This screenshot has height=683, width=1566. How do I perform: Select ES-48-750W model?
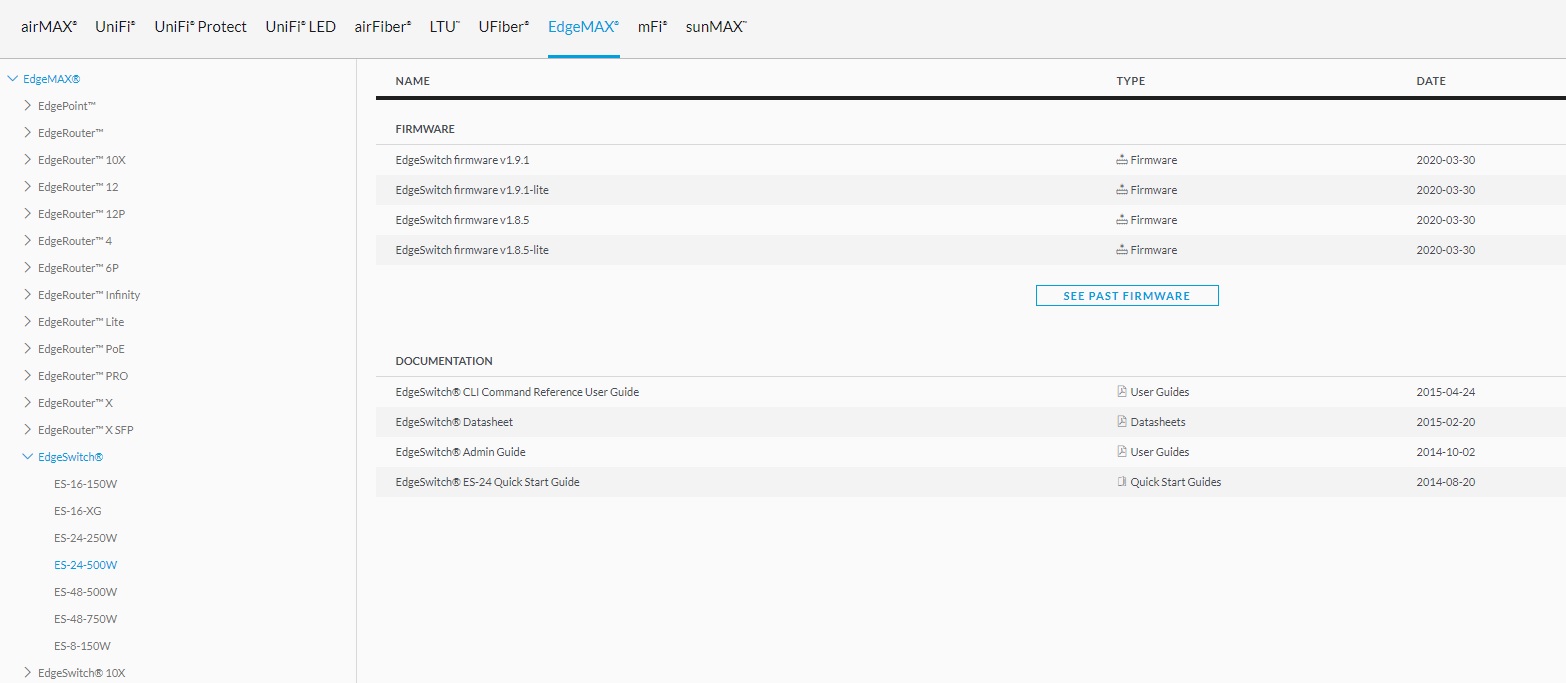coord(86,619)
